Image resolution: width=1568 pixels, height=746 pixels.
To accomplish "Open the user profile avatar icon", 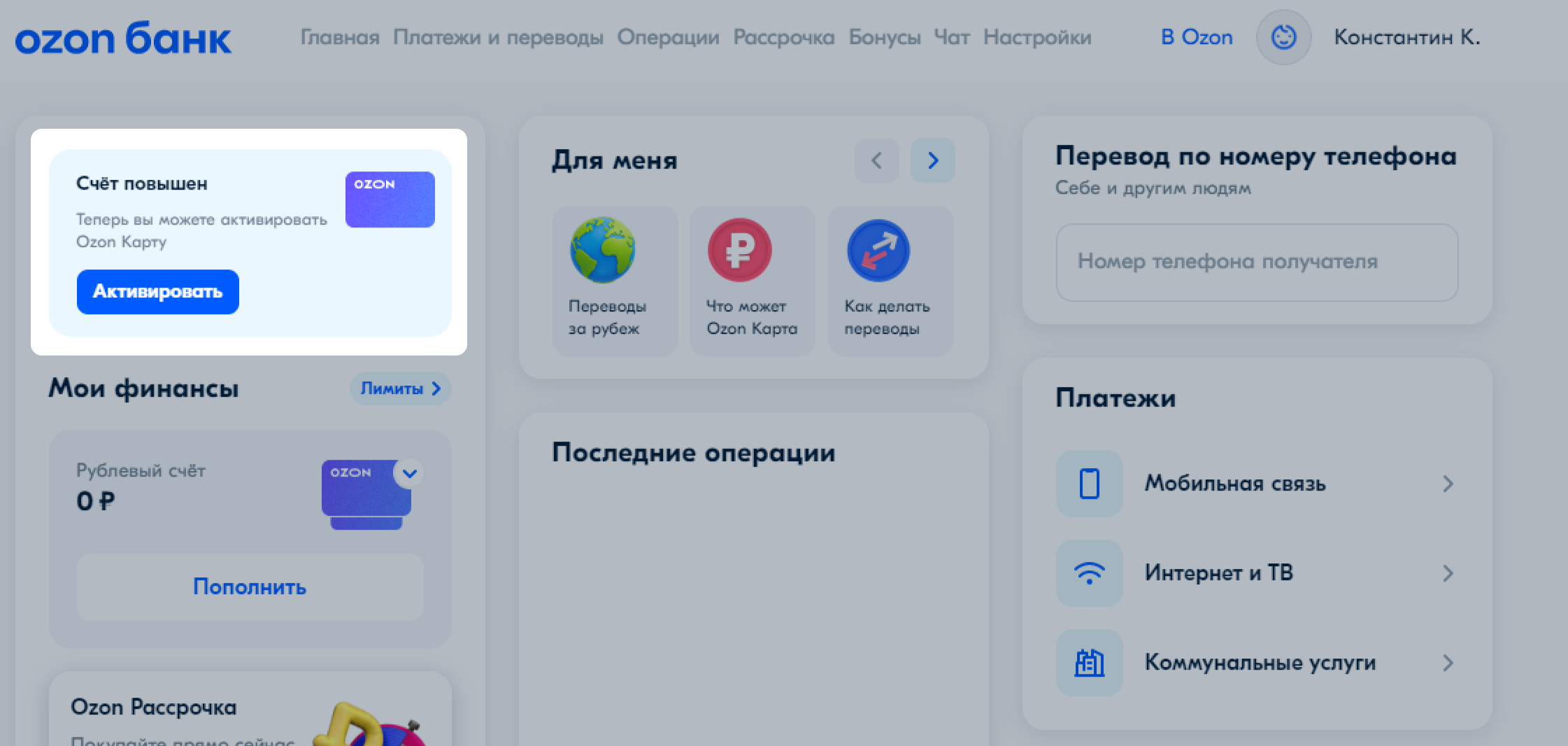I will click(x=1283, y=37).
